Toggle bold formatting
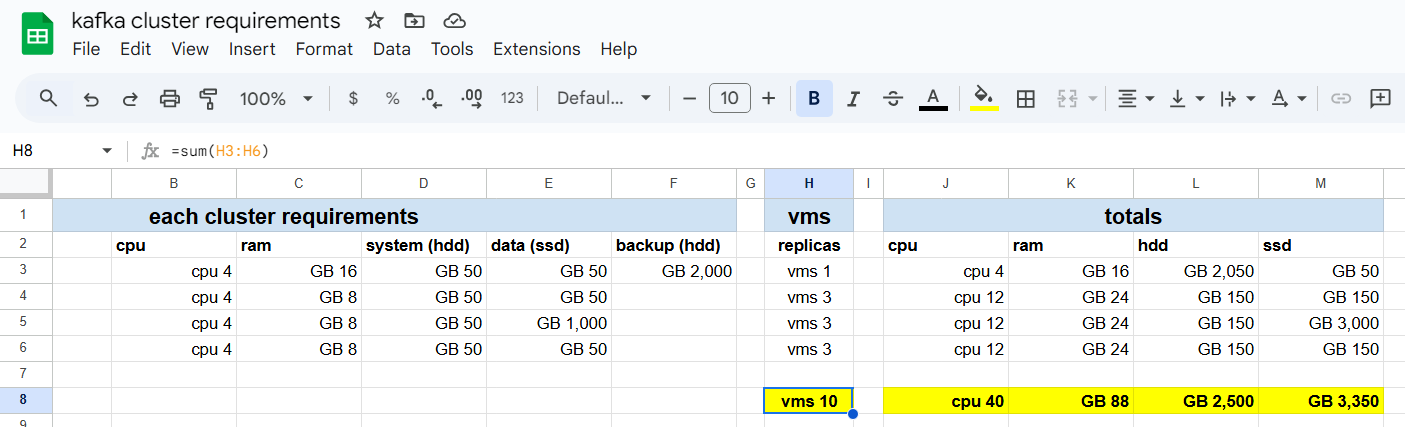 pos(814,98)
